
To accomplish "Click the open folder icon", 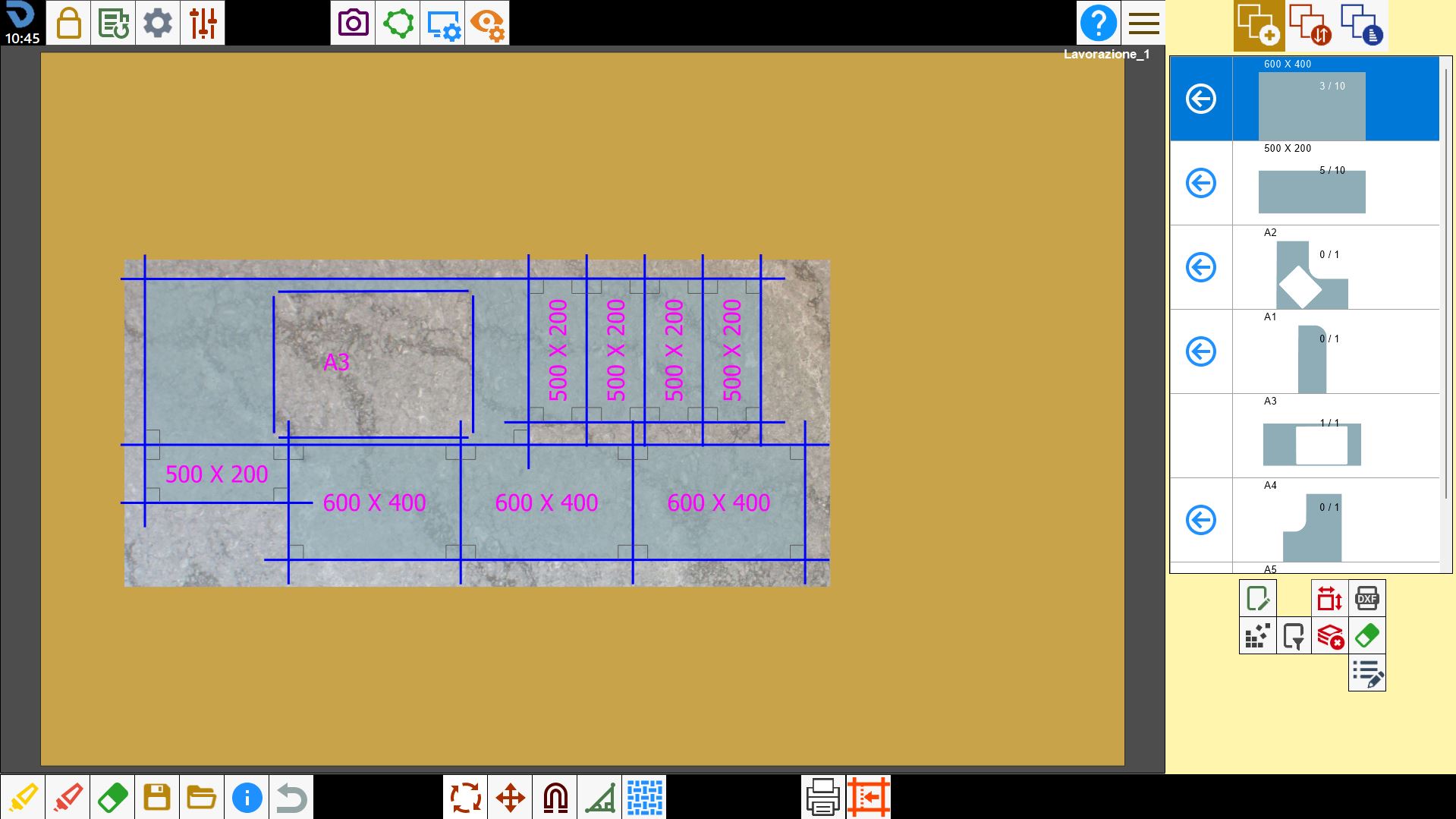I will (x=202, y=797).
